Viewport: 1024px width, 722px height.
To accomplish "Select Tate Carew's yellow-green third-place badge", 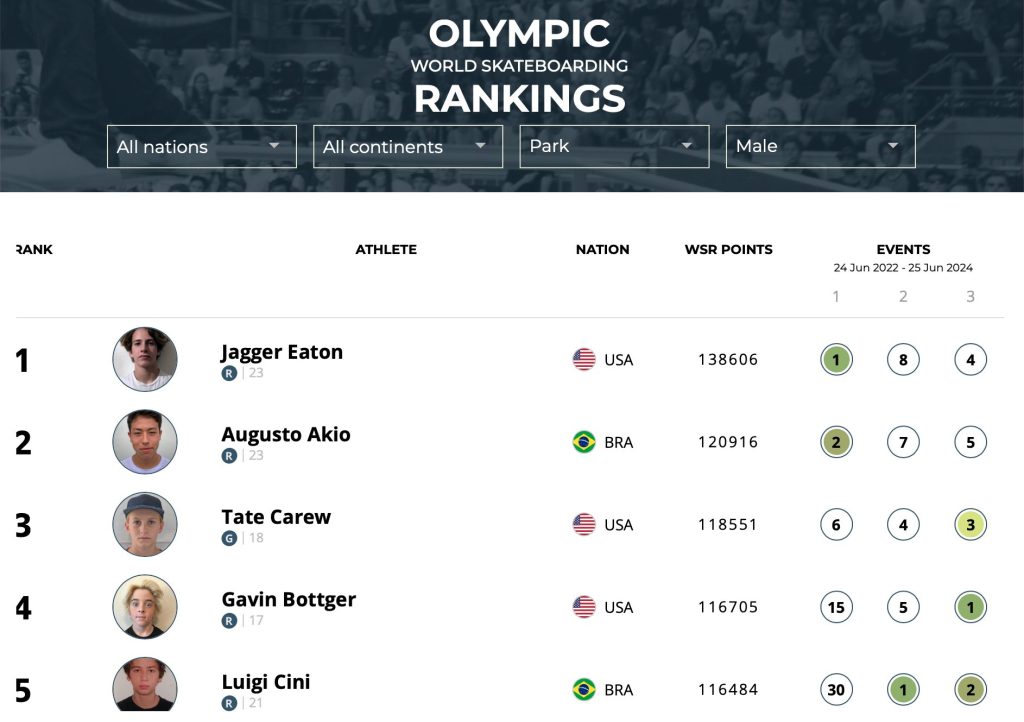I will [970, 525].
